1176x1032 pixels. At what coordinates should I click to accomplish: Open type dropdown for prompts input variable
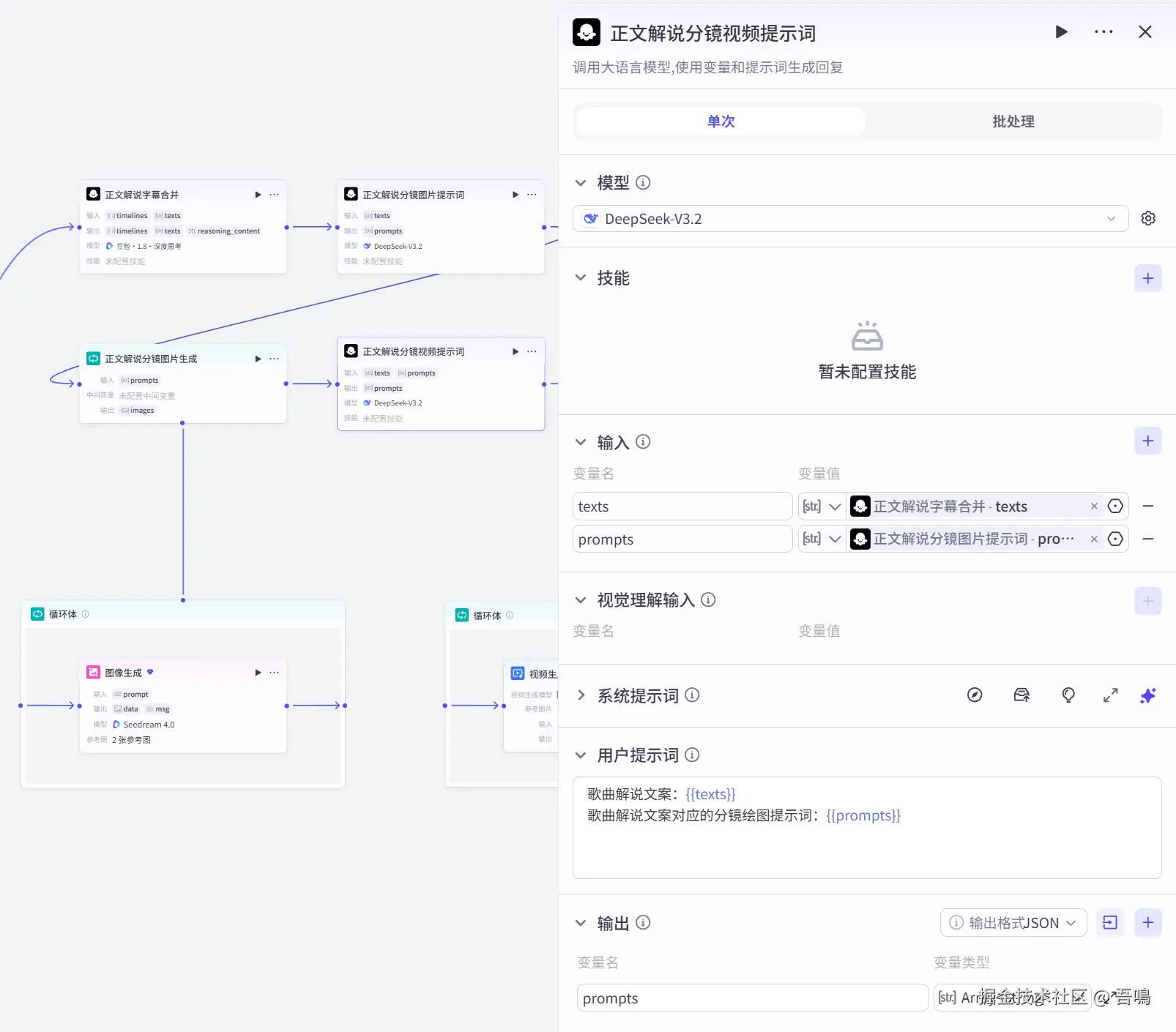[822, 539]
